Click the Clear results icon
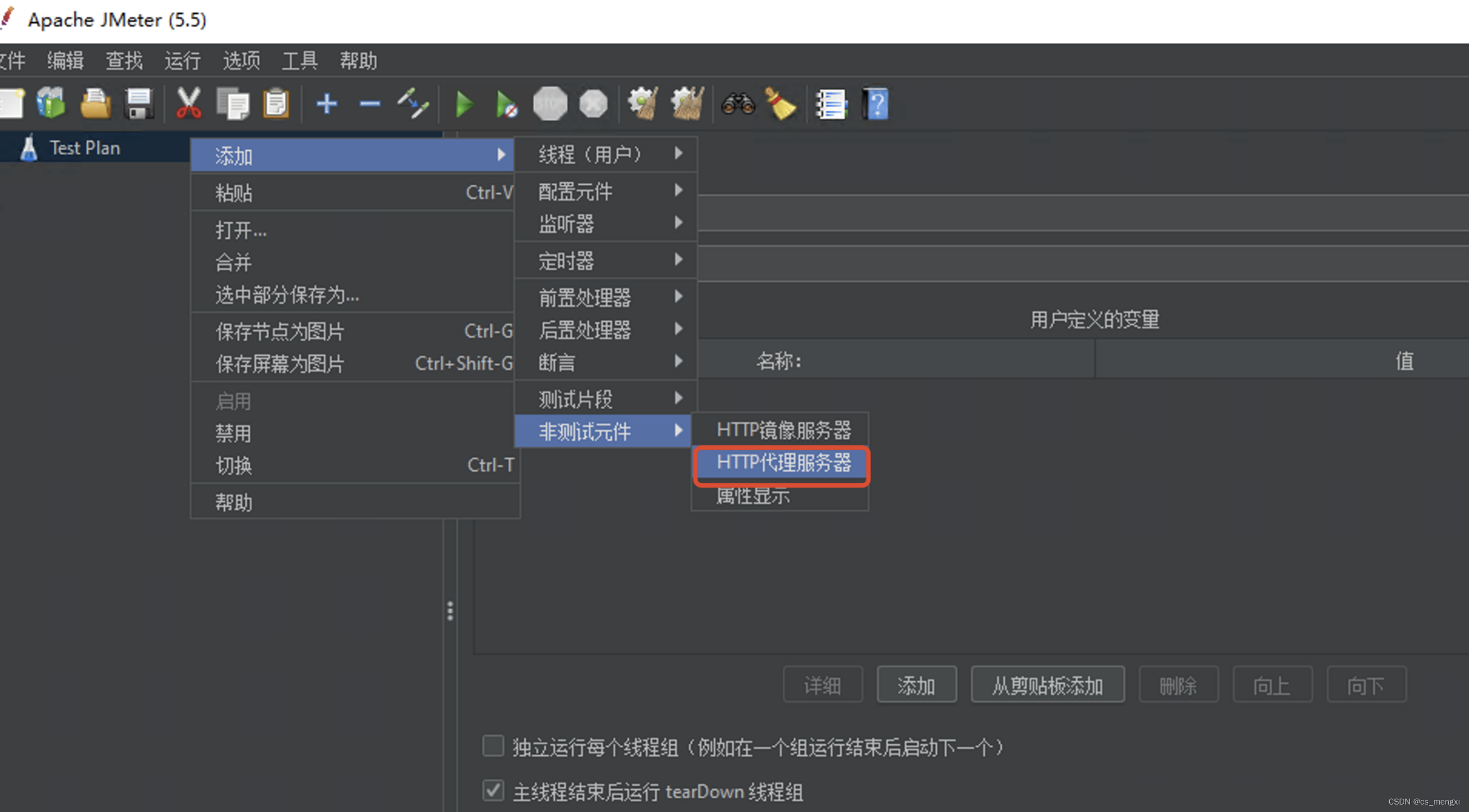The image size is (1469, 812). click(643, 104)
